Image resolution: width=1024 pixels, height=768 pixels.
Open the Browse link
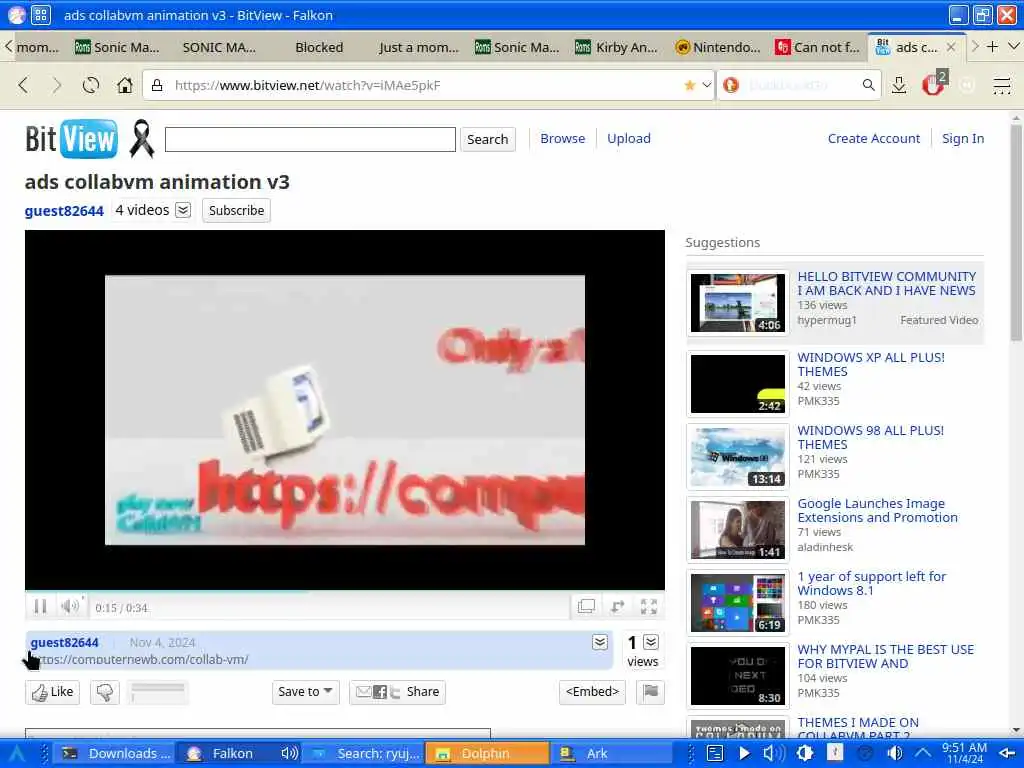click(562, 138)
